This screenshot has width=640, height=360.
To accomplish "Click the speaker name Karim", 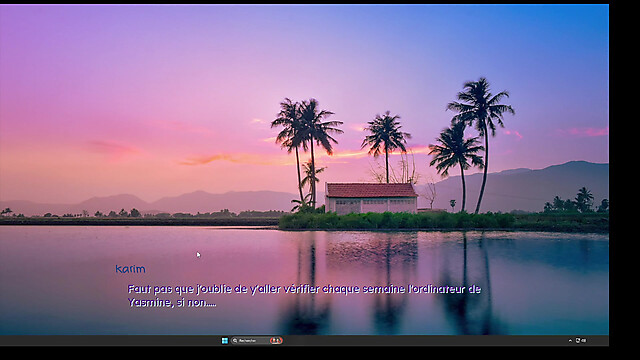I will (x=130, y=269).
